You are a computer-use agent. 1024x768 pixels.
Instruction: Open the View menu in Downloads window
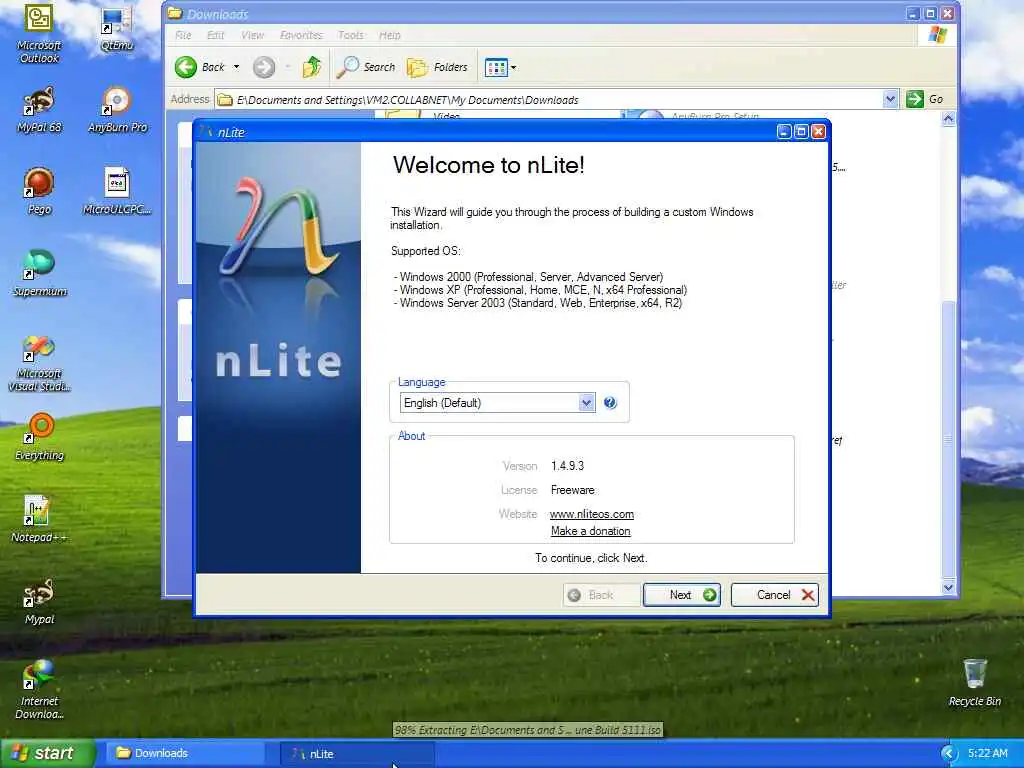(252, 35)
